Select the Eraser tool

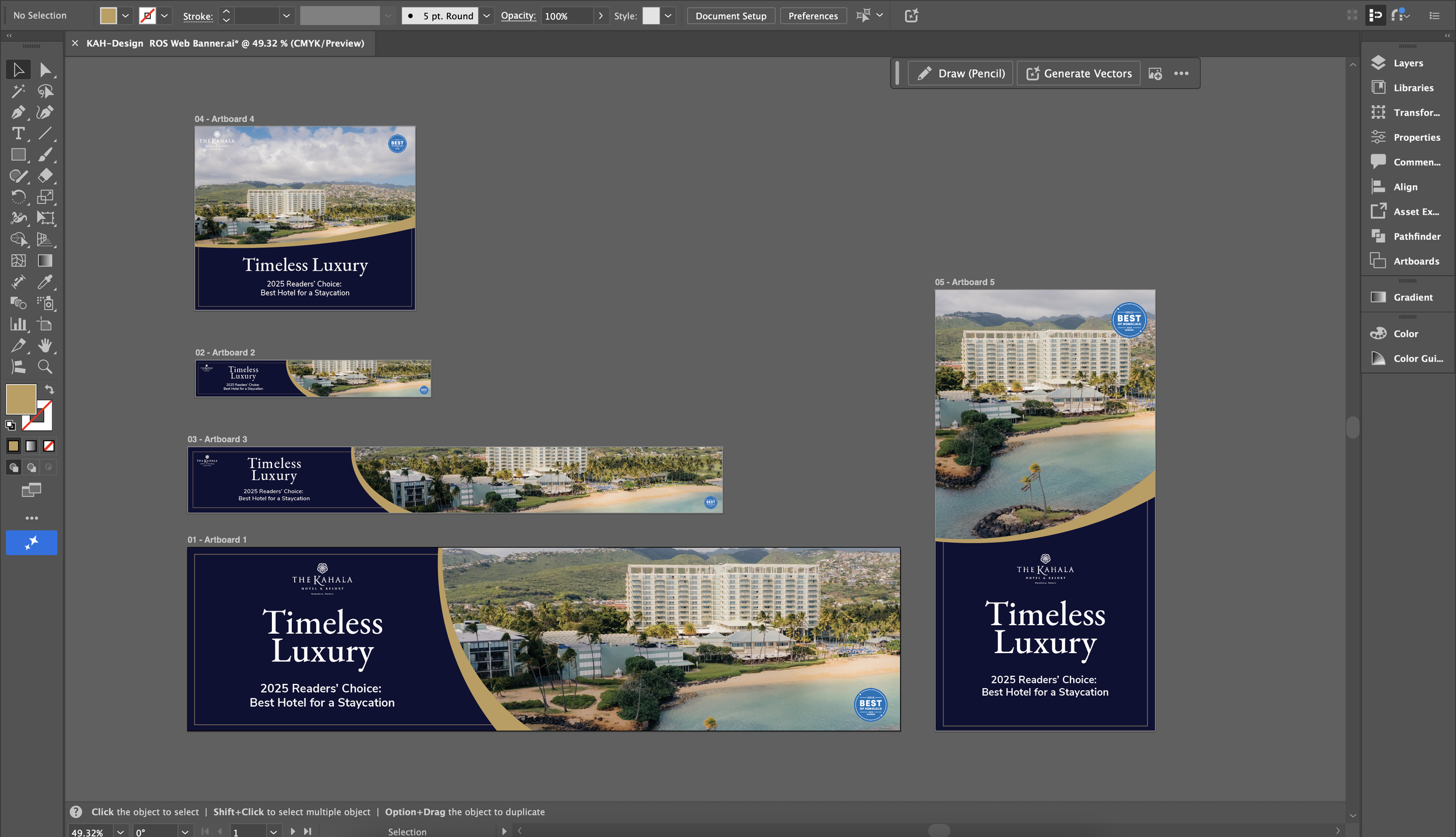45,176
